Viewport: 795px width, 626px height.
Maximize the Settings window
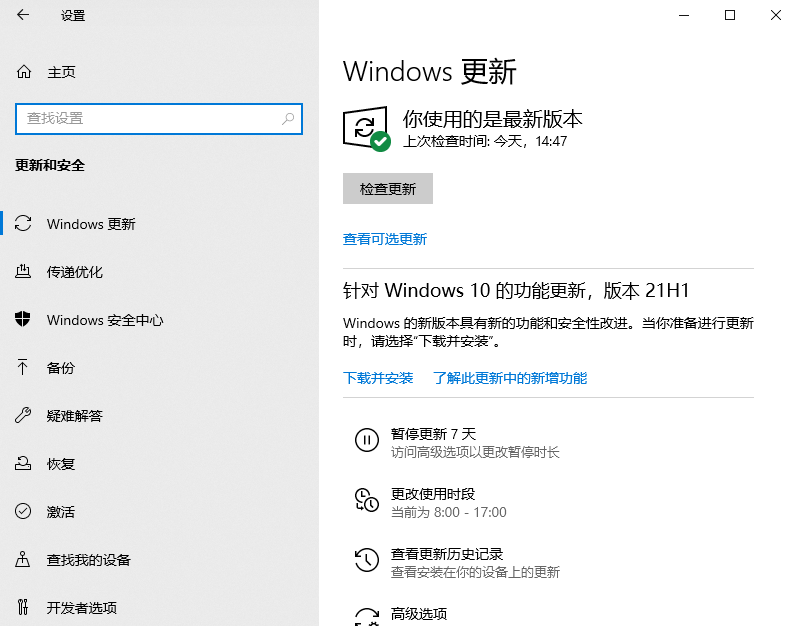[730, 15]
